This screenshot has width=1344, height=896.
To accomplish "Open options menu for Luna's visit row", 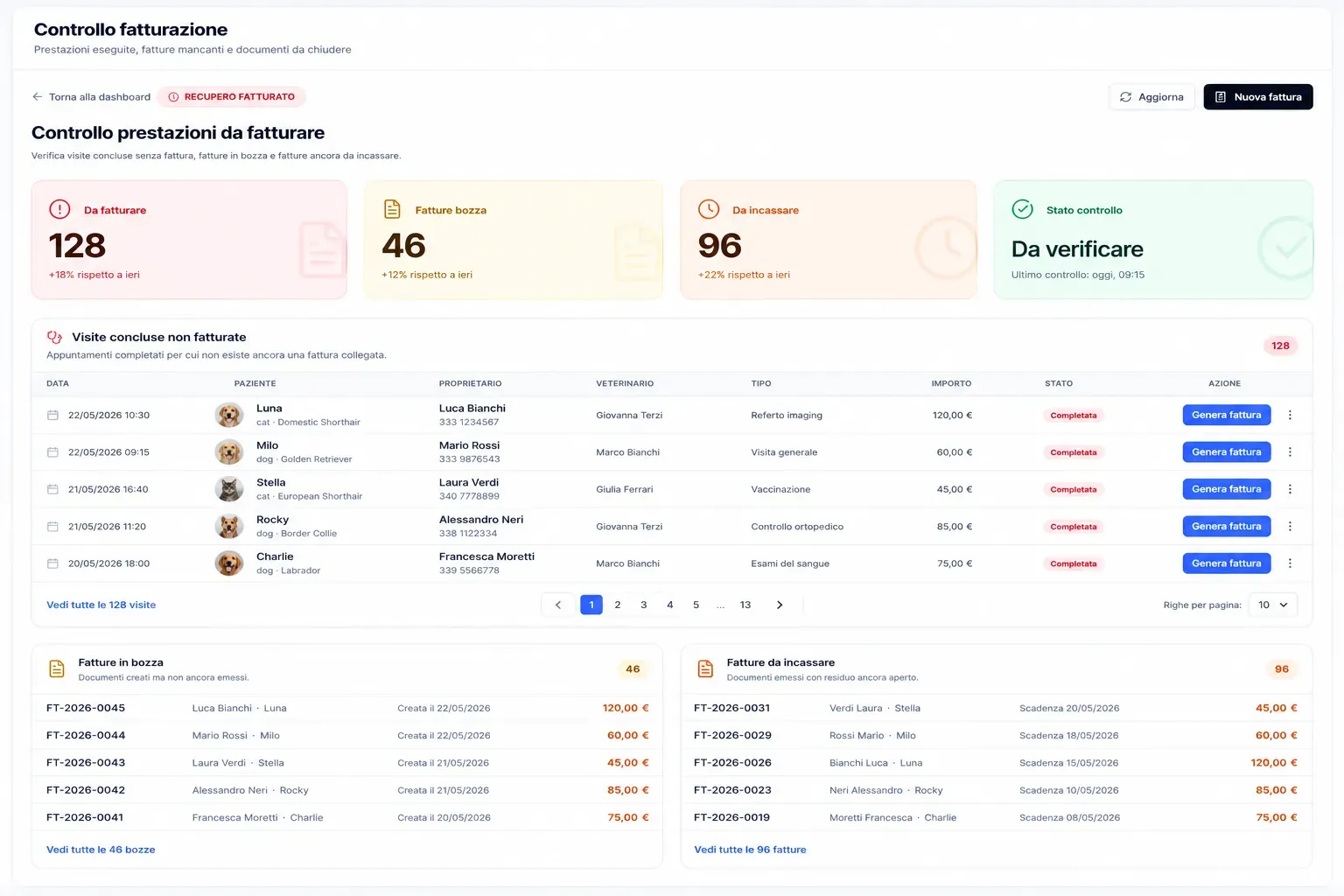I will (1290, 416).
